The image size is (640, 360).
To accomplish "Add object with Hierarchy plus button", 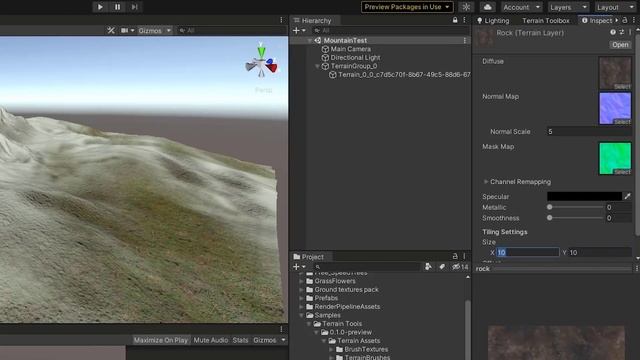I will tap(299, 31).
